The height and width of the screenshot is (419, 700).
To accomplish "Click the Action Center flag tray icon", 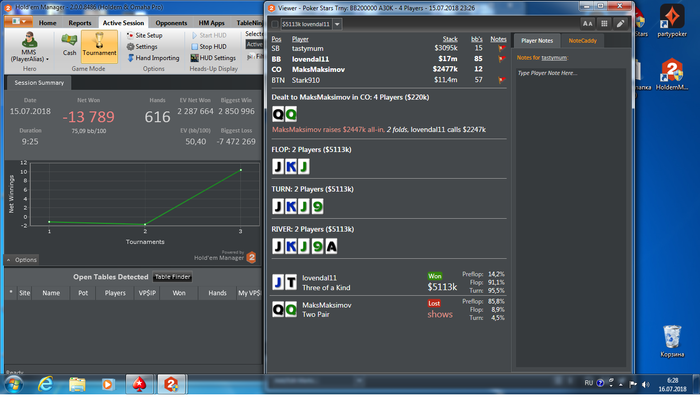I will [x=633, y=384].
